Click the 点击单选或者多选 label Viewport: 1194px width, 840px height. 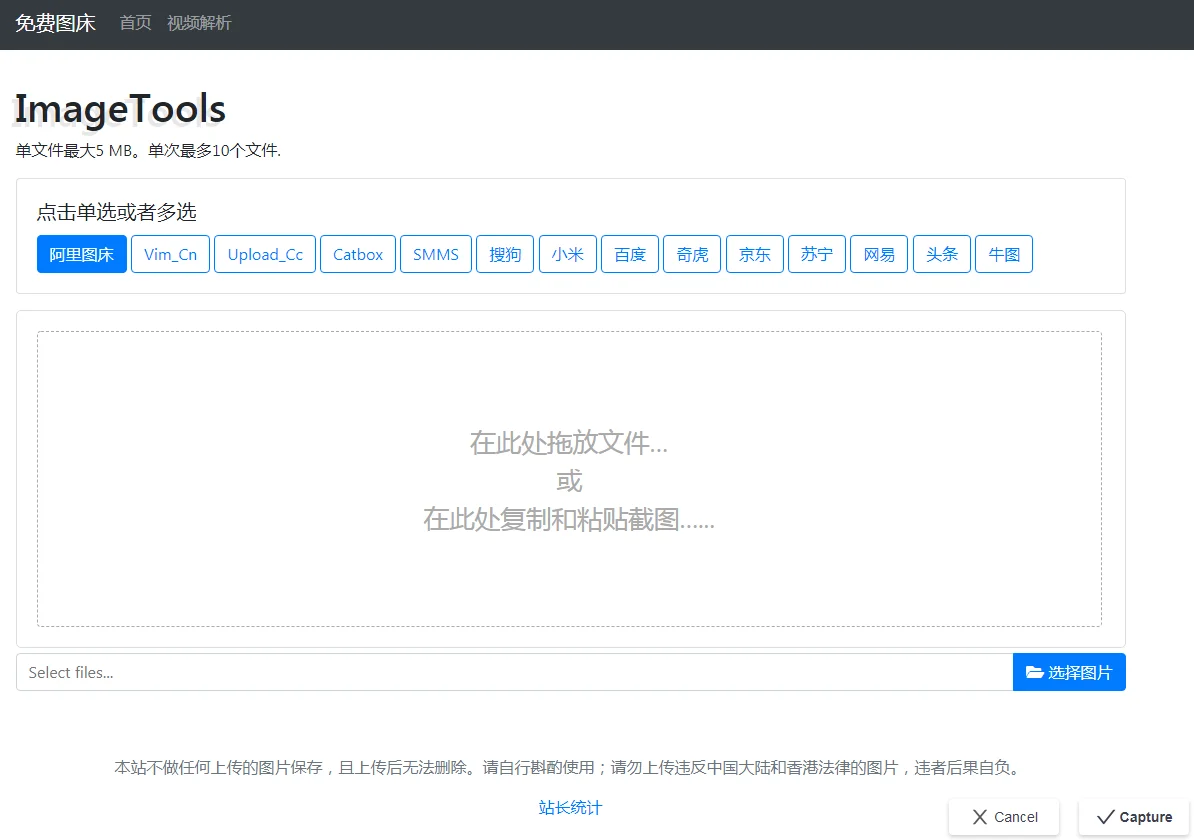117,212
